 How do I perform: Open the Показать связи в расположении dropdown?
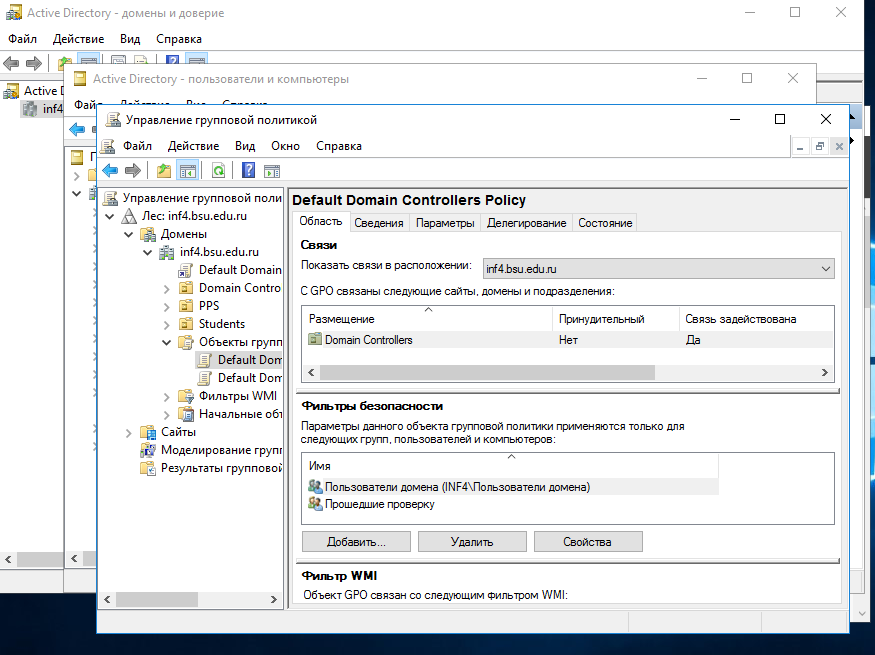click(658, 269)
